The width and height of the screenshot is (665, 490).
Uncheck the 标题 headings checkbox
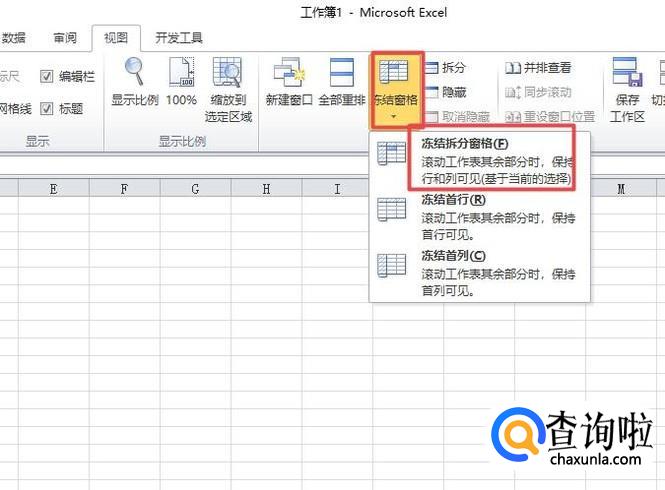[47, 108]
